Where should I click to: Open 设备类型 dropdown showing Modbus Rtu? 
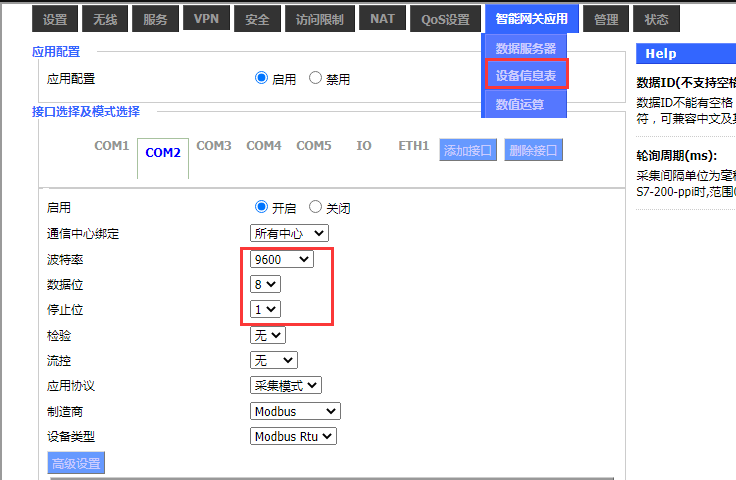293,436
